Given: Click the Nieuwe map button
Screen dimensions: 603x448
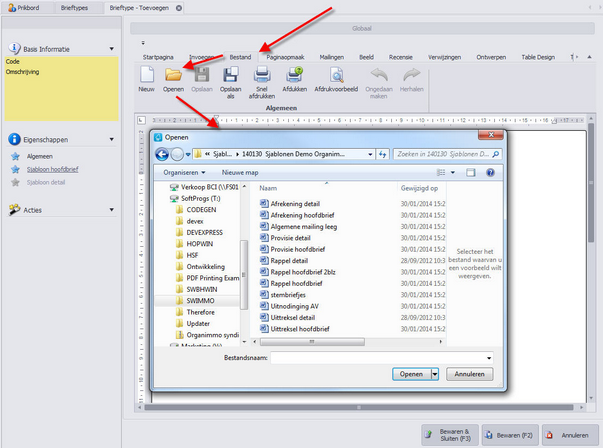Looking at the screenshot, I should click(240, 172).
